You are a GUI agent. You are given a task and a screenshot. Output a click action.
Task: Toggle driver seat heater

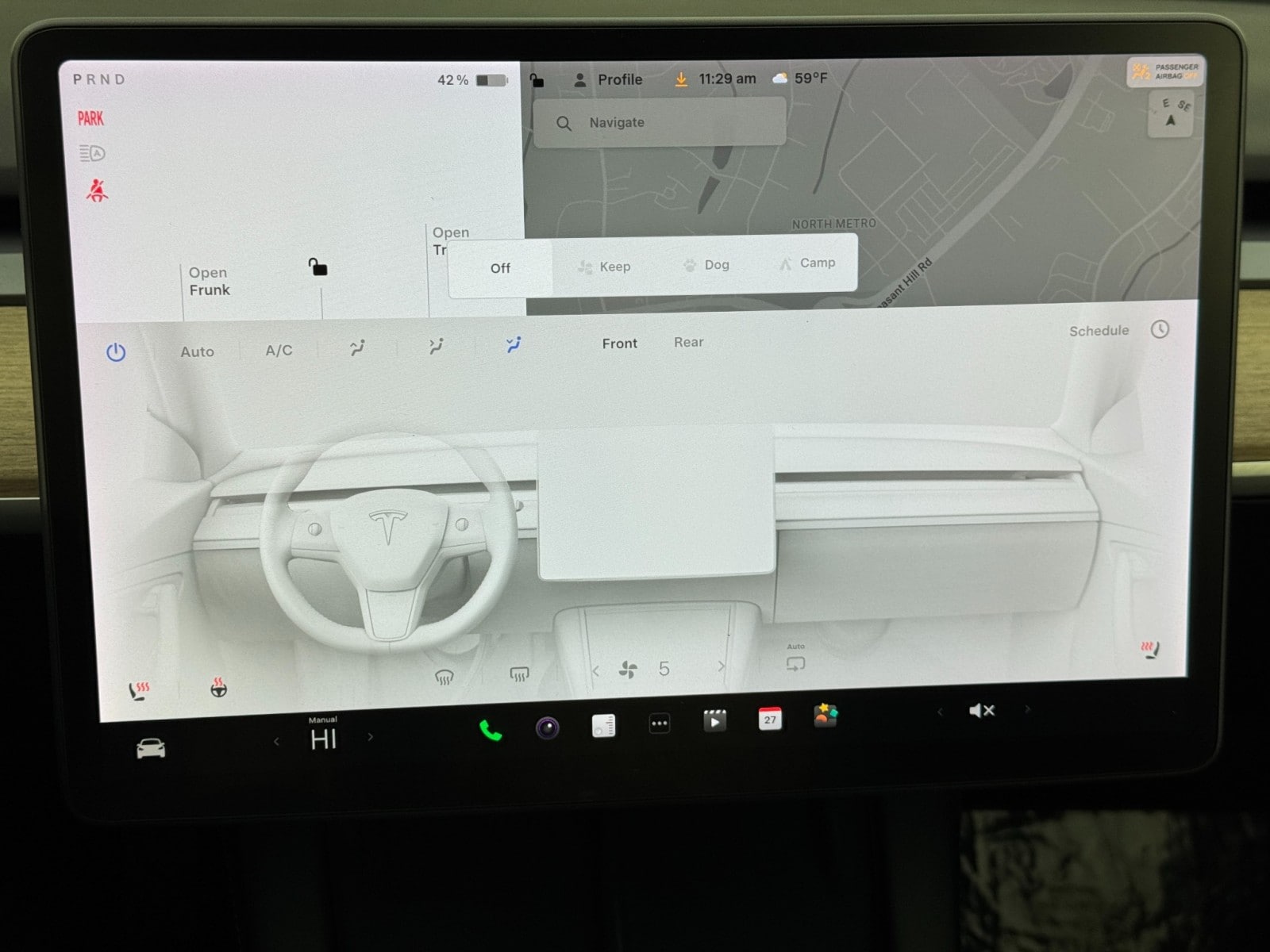pyautogui.click(x=139, y=690)
